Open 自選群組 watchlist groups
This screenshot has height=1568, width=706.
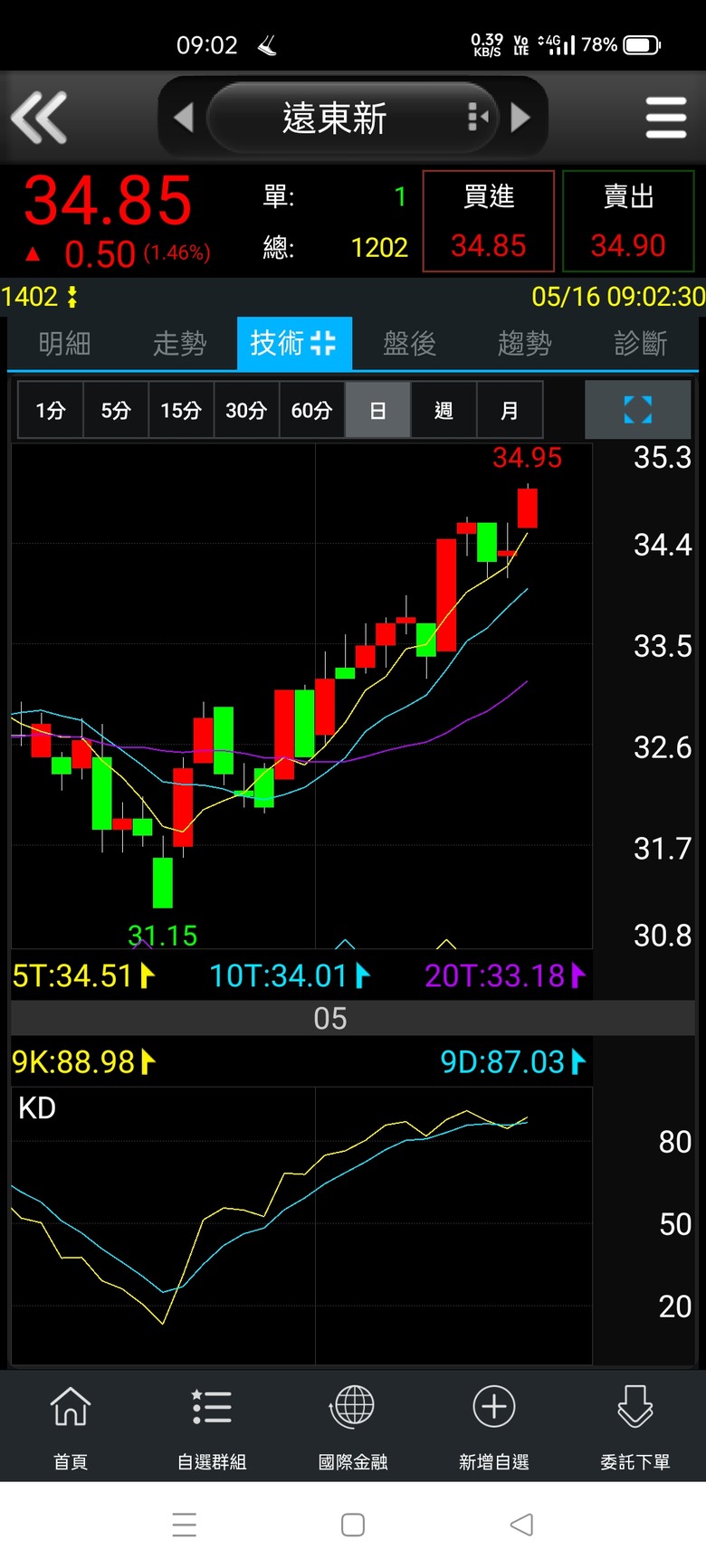point(212,1427)
